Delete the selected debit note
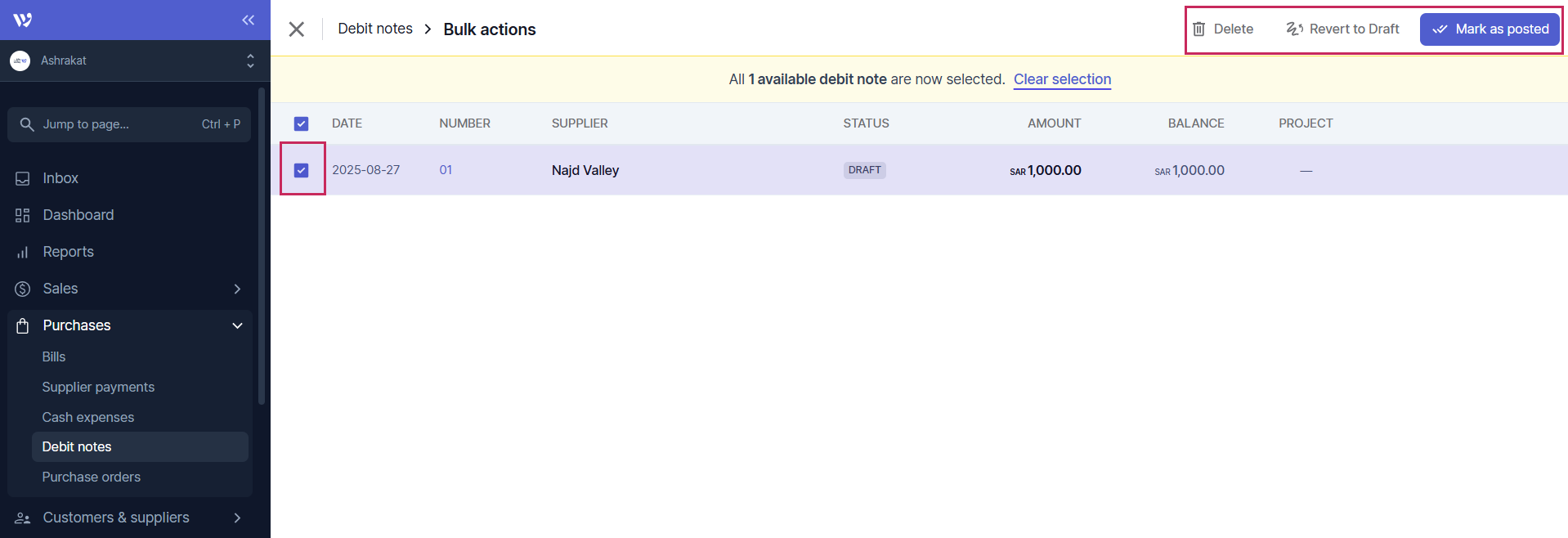 pos(1223,29)
